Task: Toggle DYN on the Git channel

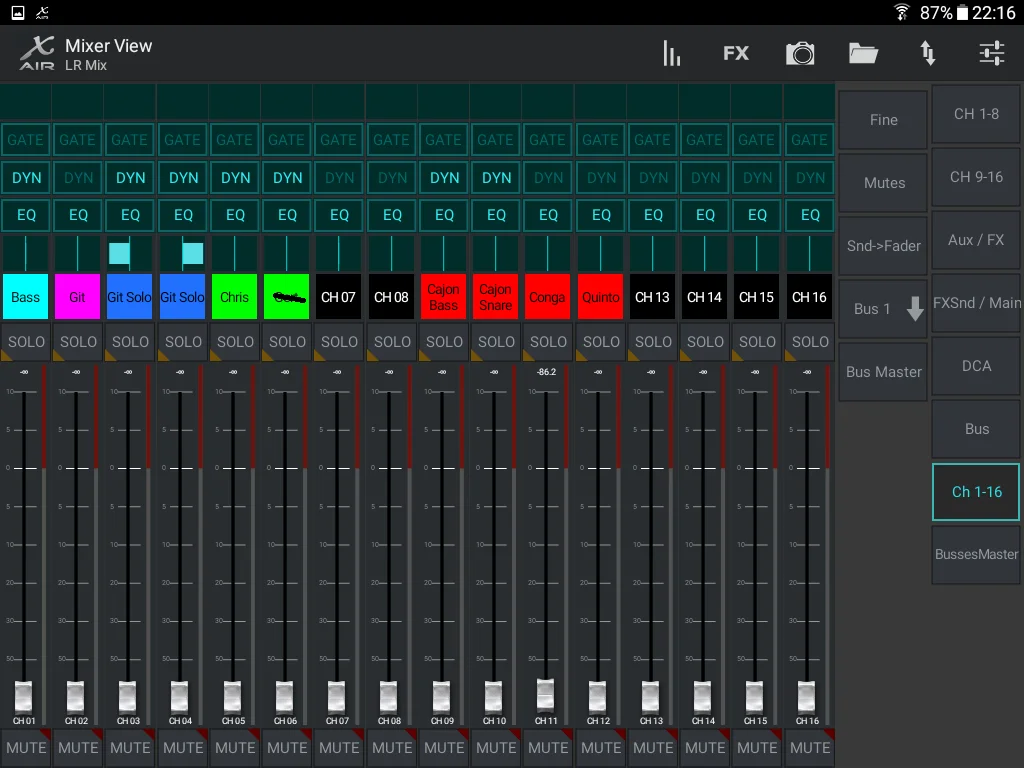Action: [78, 178]
